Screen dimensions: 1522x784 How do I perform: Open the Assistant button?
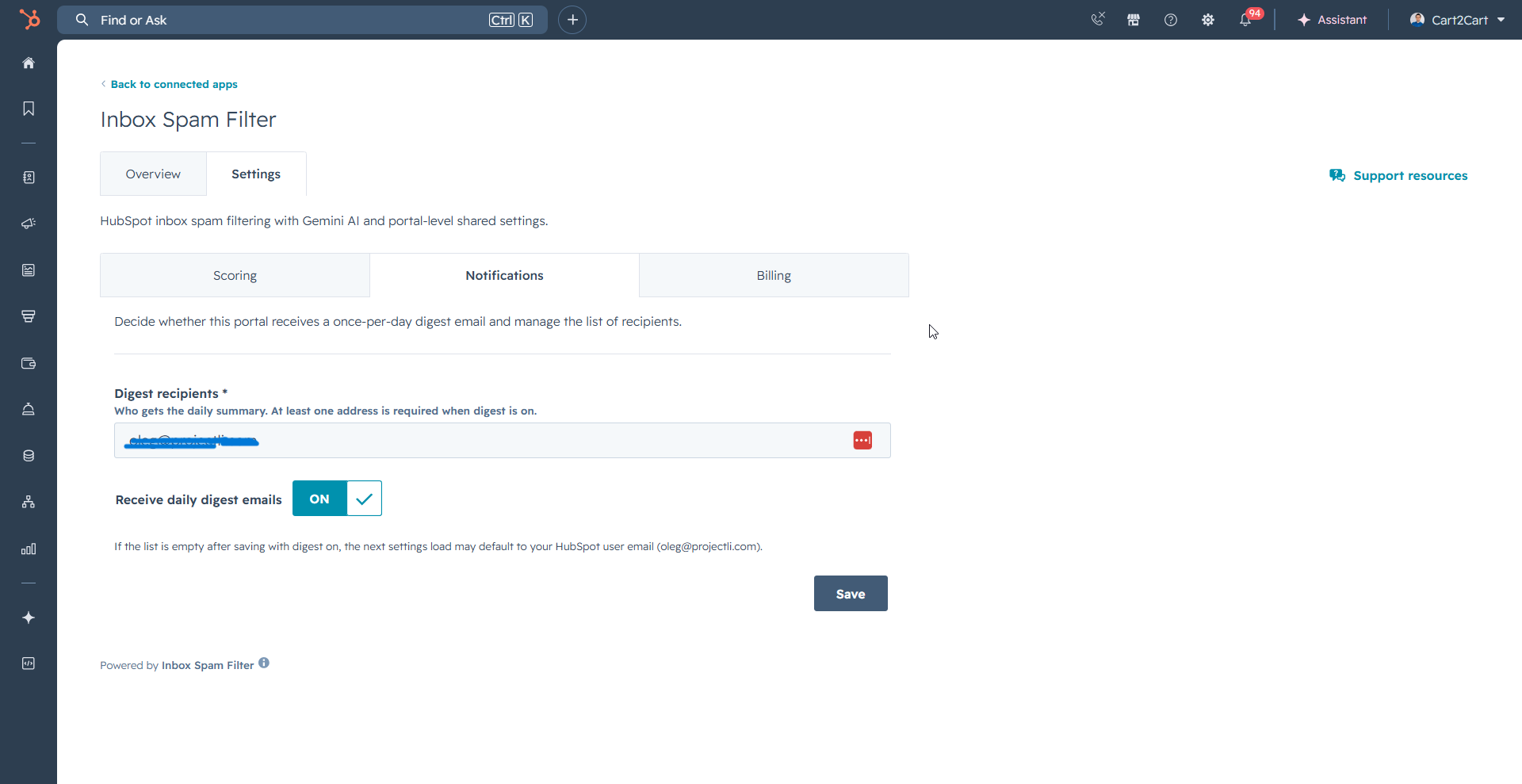1332,20
